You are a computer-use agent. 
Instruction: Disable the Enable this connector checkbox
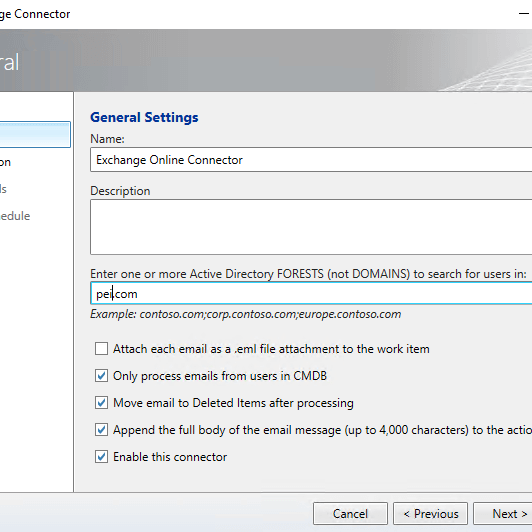(101, 457)
